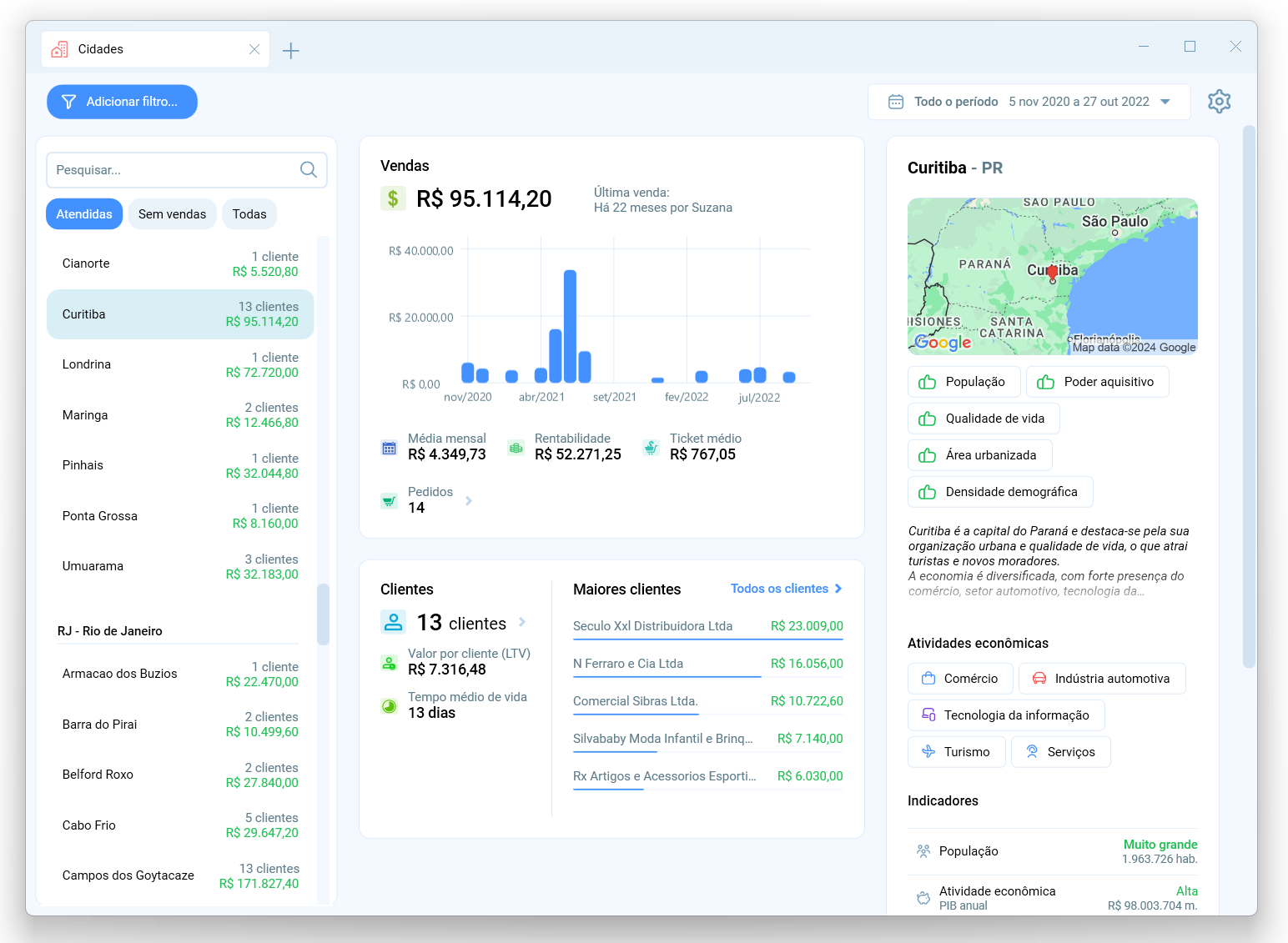Click the População people indicator icon
The image size is (1288, 943).
tap(923, 851)
